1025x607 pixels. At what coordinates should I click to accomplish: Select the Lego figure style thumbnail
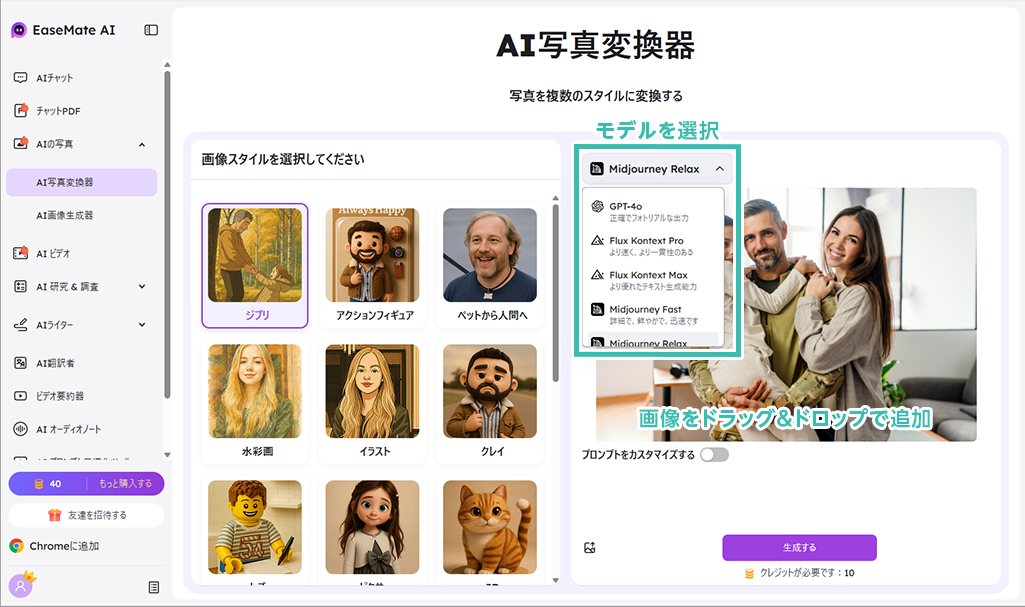(x=255, y=529)
